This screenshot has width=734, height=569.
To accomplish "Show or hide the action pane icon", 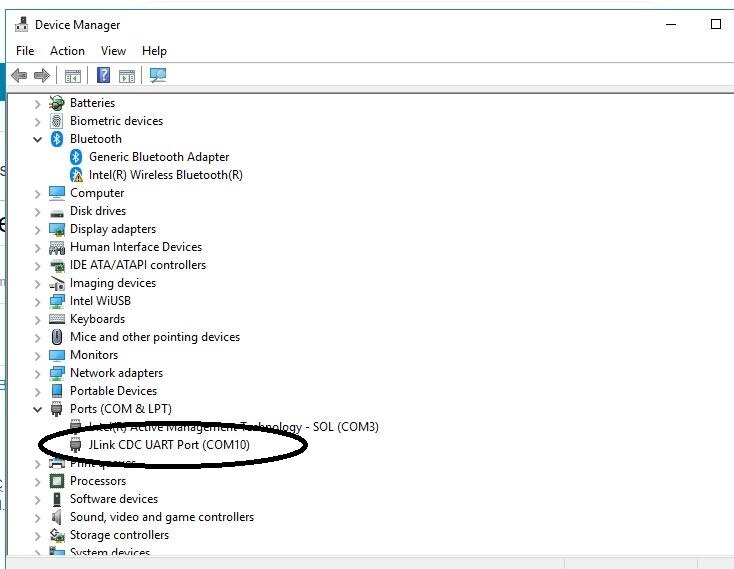I will 127,76.
